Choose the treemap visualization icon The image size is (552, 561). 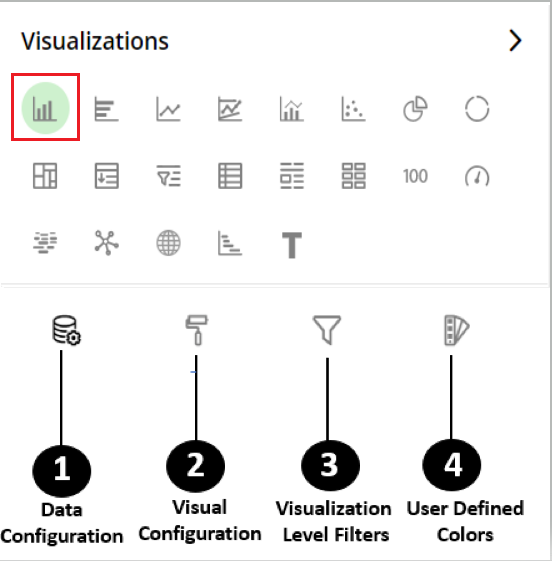[45, 176]
